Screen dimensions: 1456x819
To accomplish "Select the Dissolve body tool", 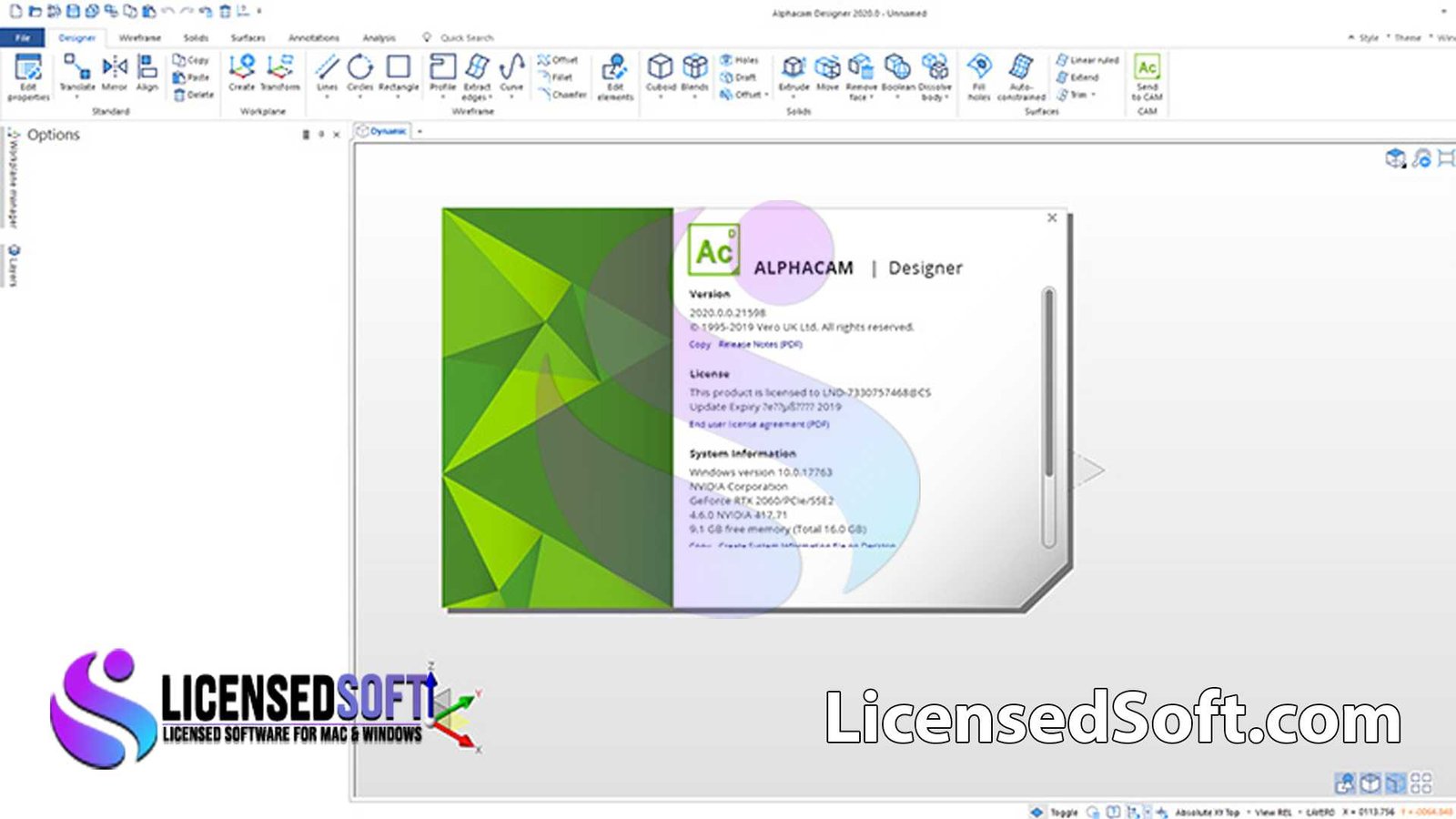I will tap(935, 77).
